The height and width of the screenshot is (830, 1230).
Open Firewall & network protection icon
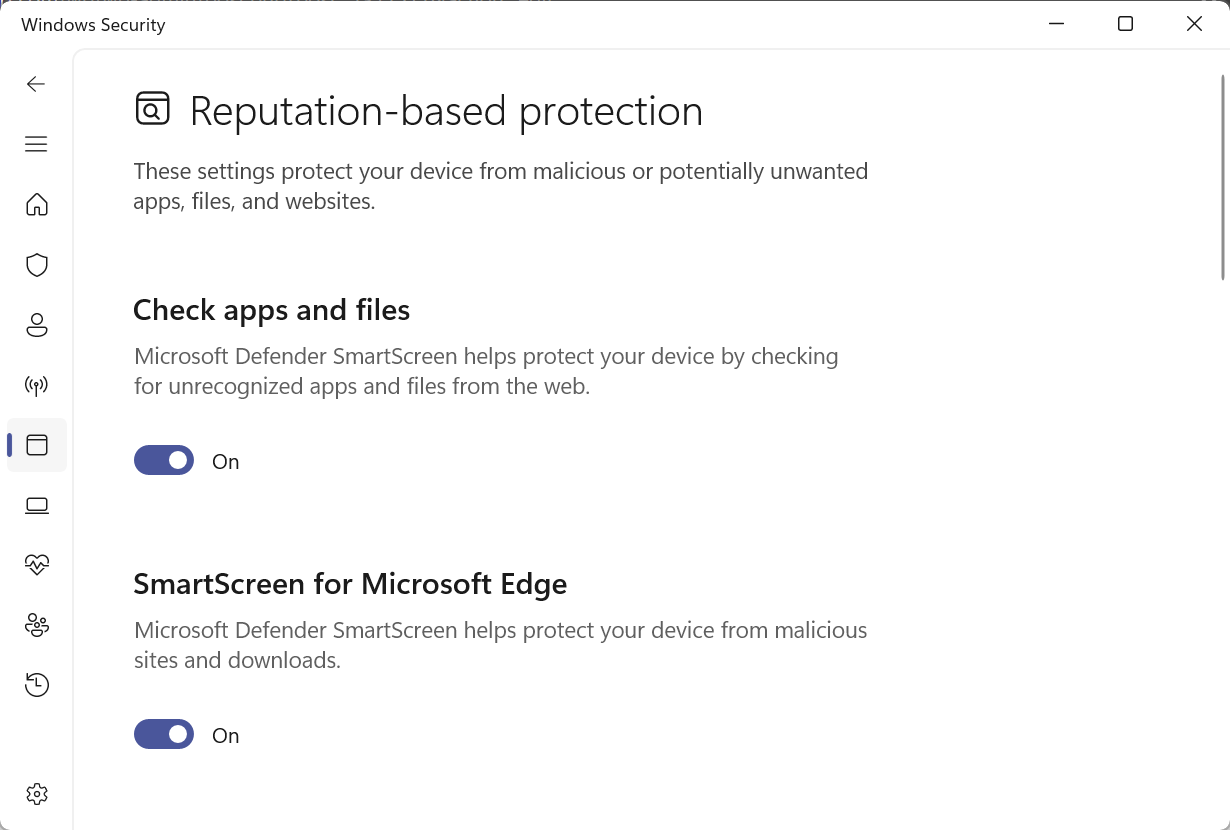37,385
